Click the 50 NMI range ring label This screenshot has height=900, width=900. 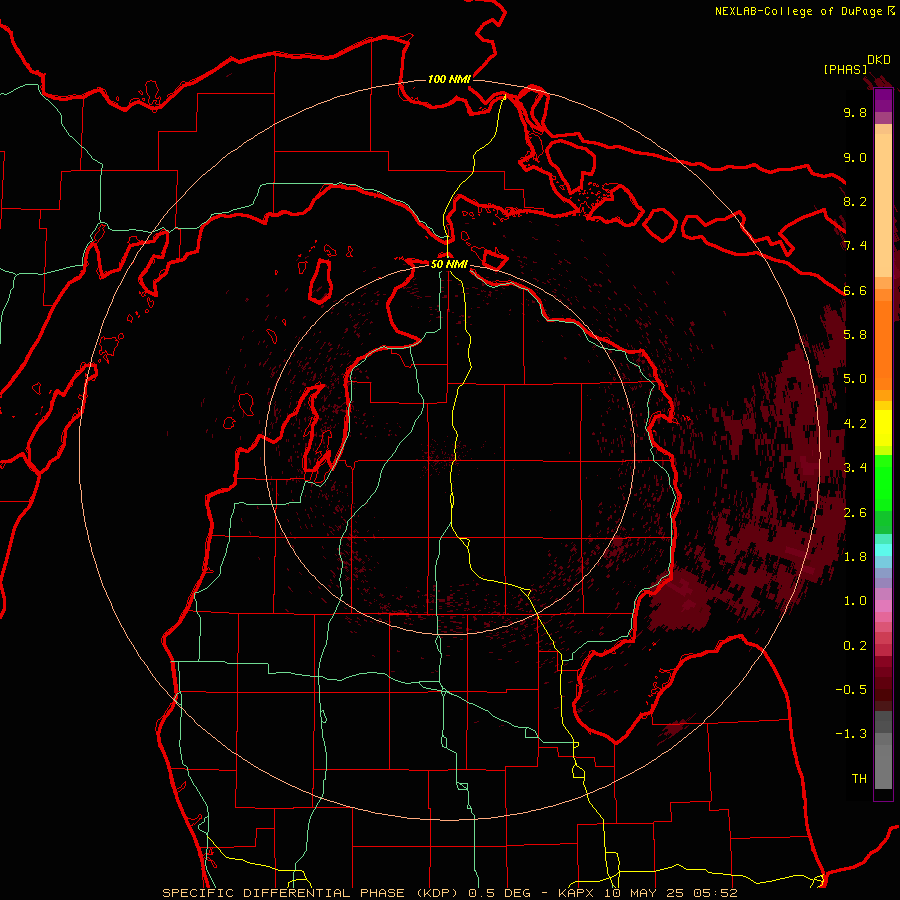point(449,264)
